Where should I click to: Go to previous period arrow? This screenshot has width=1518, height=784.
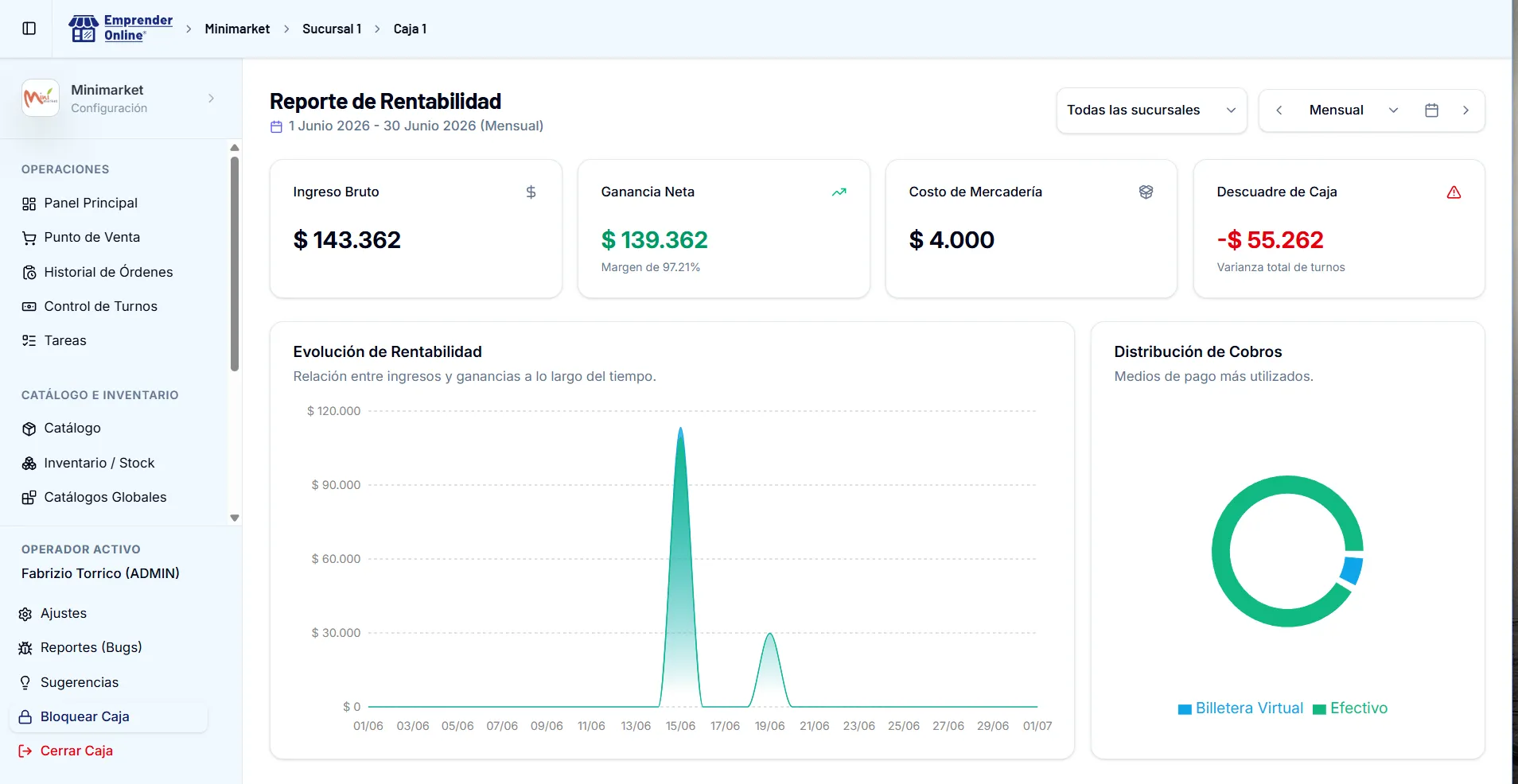coord(1279,111)
